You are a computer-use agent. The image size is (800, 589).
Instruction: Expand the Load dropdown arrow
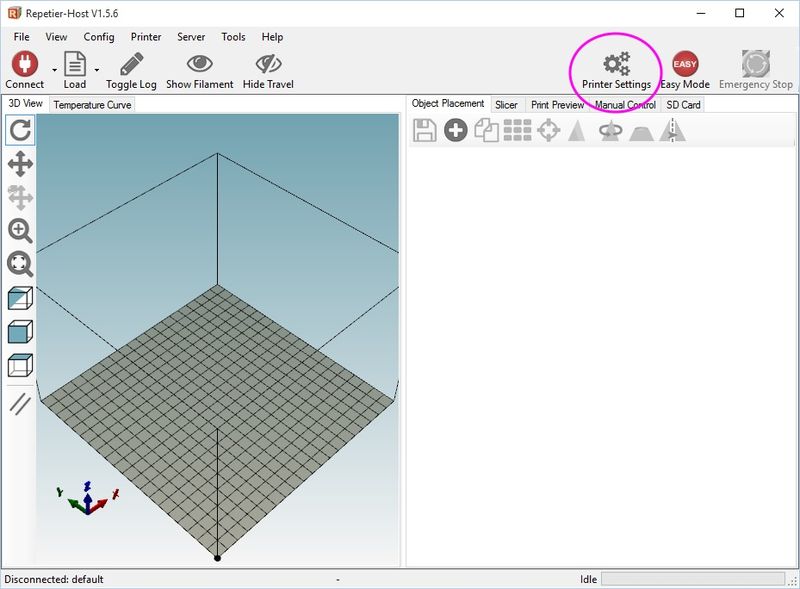pyautogui.click(x=97, y=70)
